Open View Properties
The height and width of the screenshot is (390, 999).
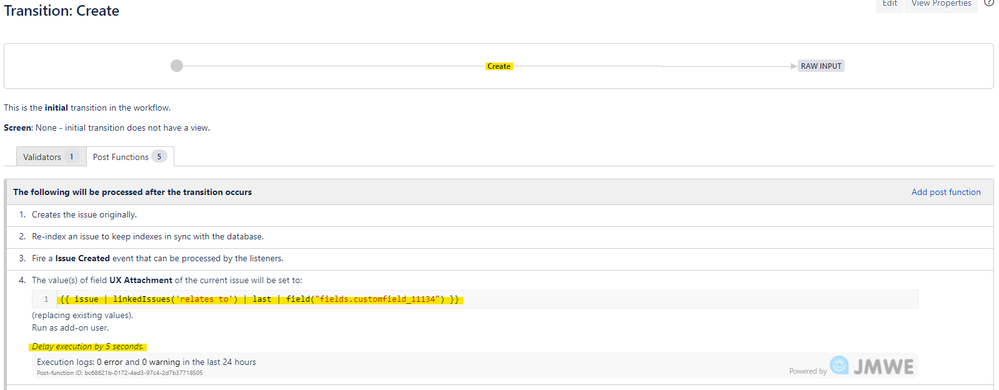[x=941, y=4]
